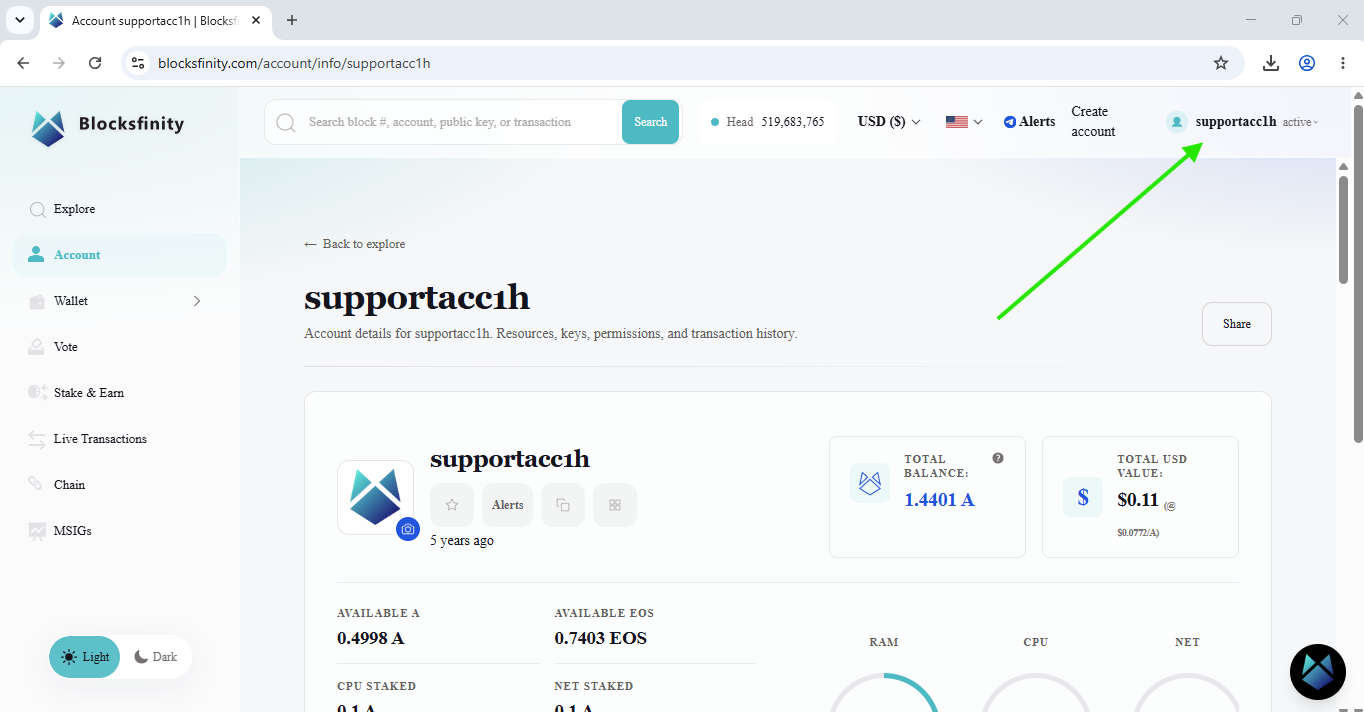Click the floating Blocksfinity chat icon

click(1318, 672)
